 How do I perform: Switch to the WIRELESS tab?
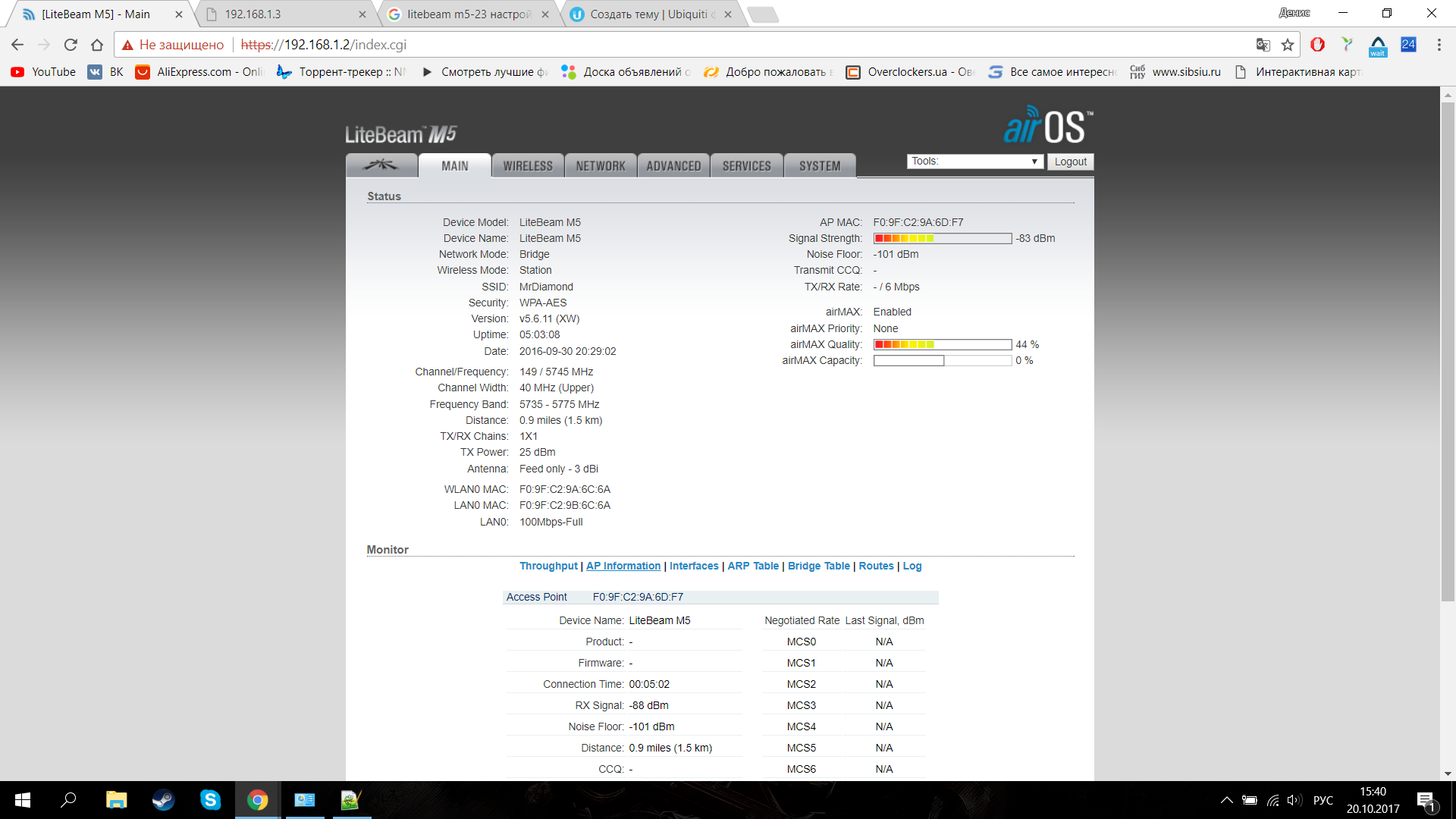click(528, 165)
